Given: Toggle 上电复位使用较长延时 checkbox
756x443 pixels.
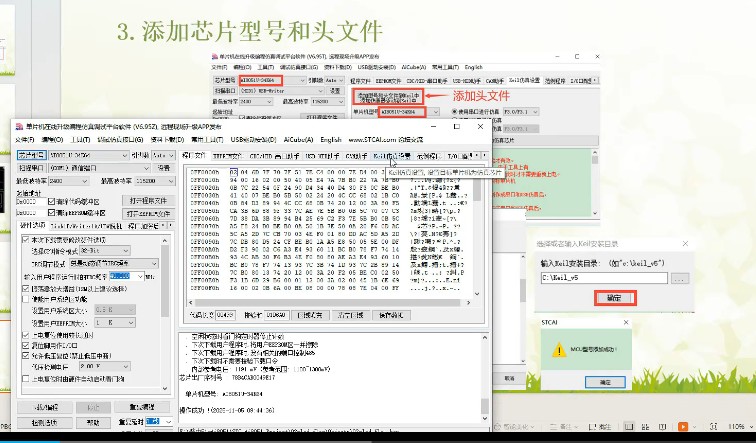Looking at the screenshot, I should pos(26,335).
